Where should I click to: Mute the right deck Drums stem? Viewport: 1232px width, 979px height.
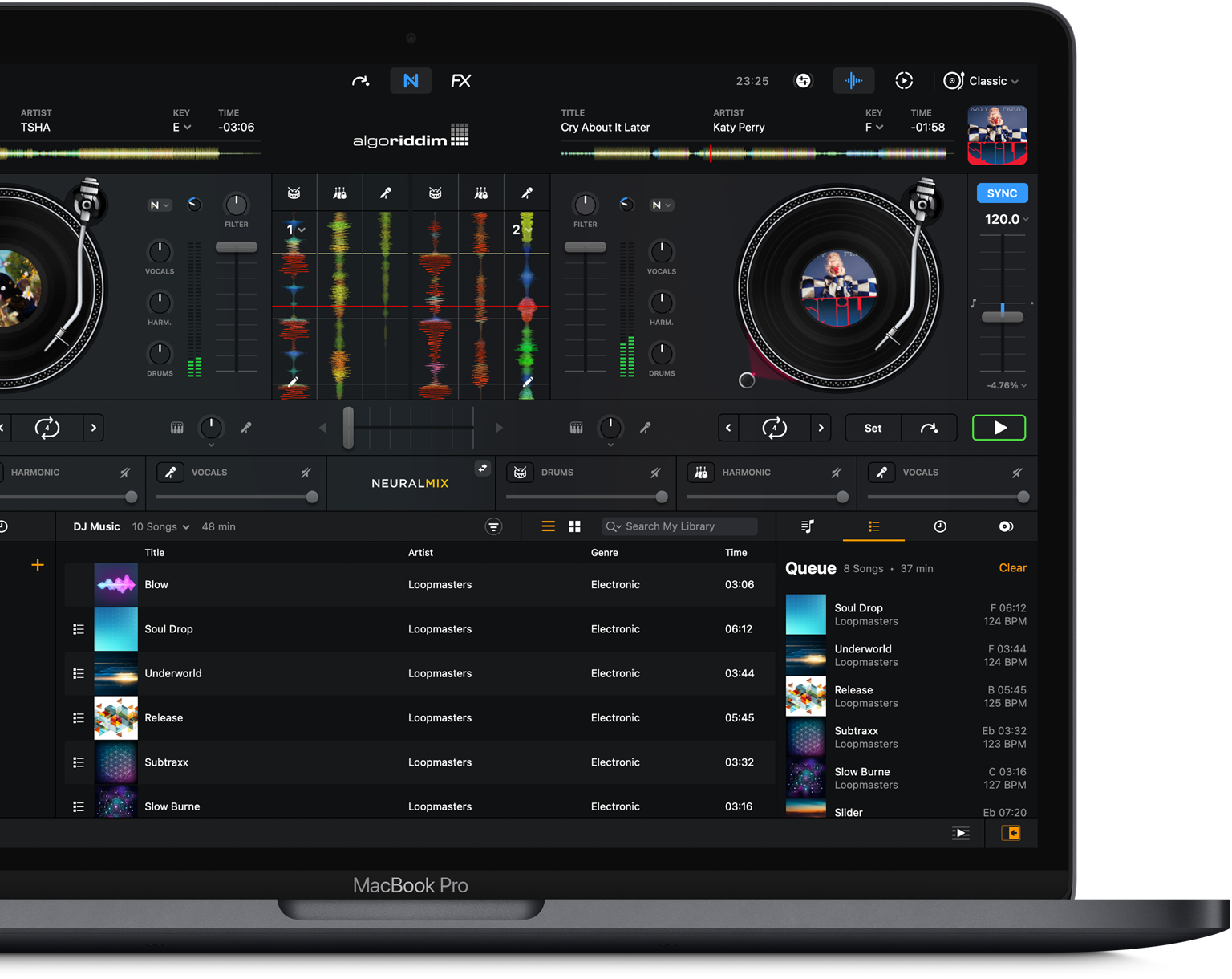pyautogui.click(x=655, y=473)
